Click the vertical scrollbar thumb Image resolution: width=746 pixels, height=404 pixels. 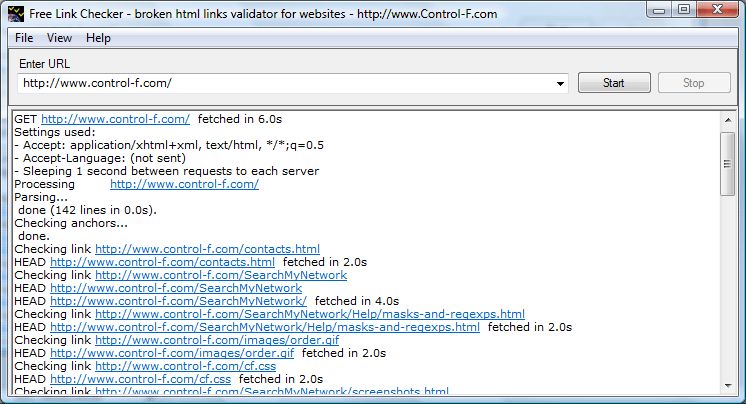(727, 164)
